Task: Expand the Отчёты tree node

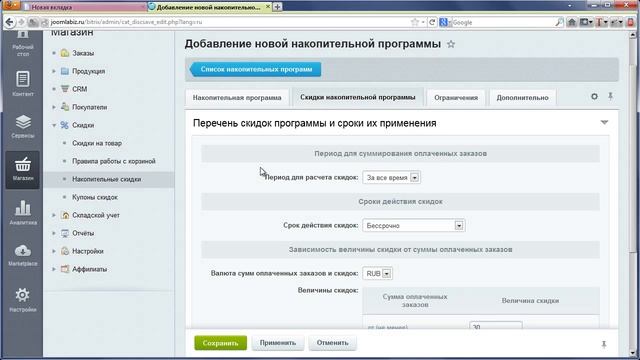Action: [x=54, y=233]
